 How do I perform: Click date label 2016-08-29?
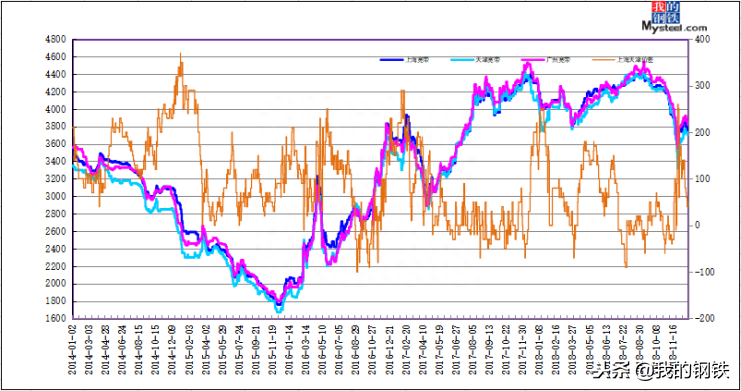click(x=356, y=349)
